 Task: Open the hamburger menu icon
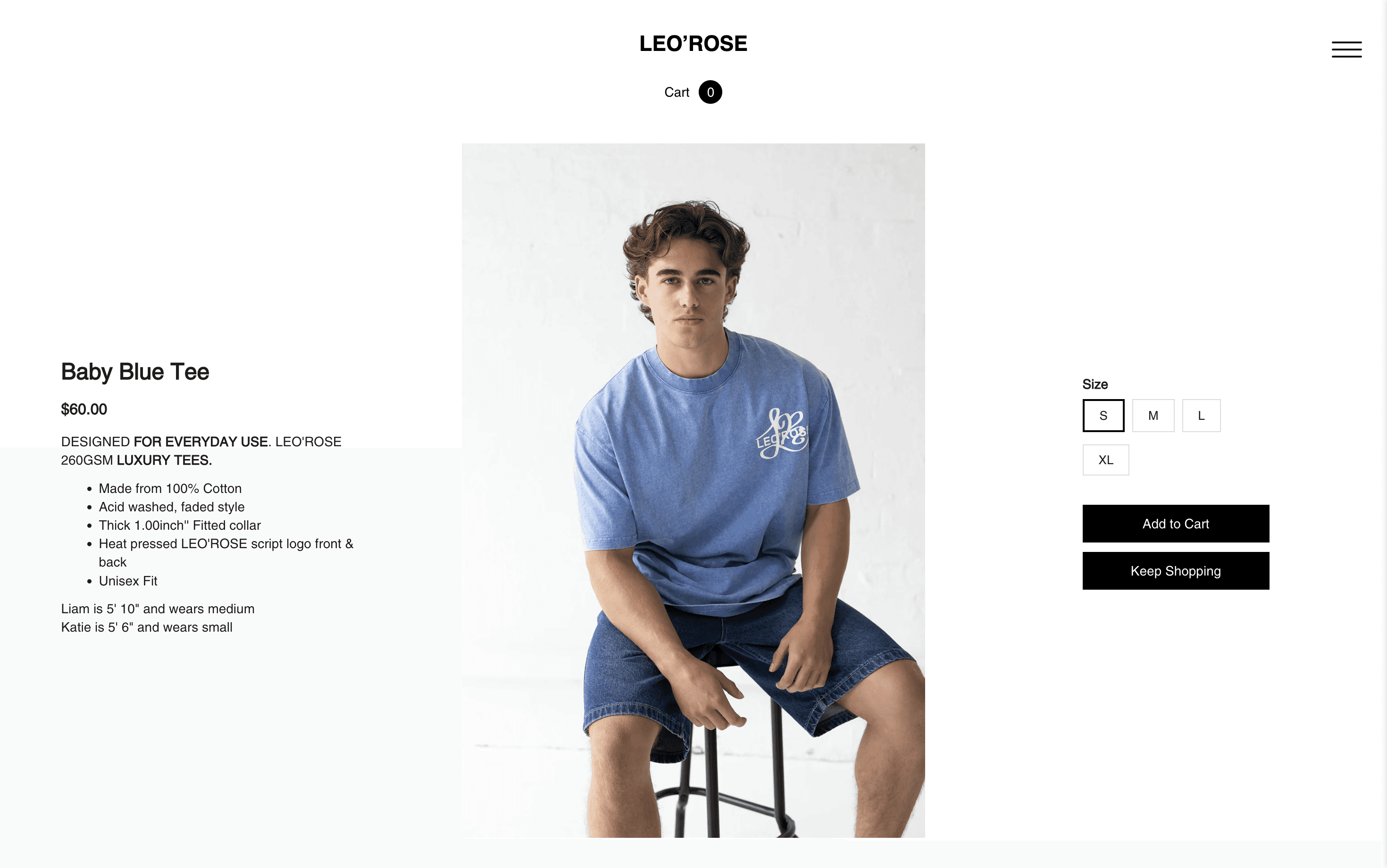(1346, 50)
